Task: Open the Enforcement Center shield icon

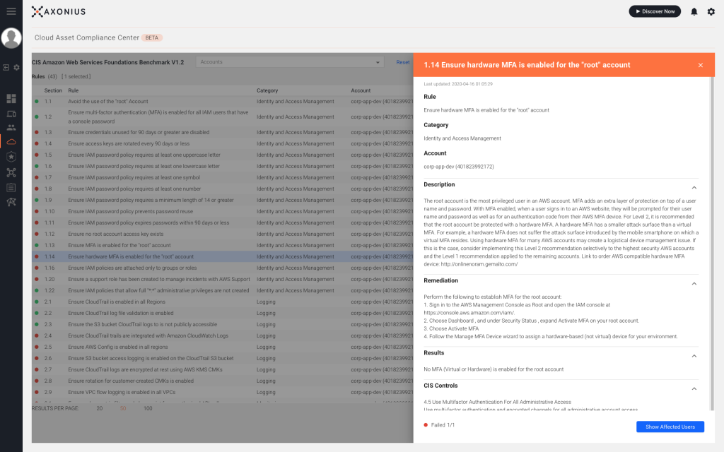Action: (11, 157)
